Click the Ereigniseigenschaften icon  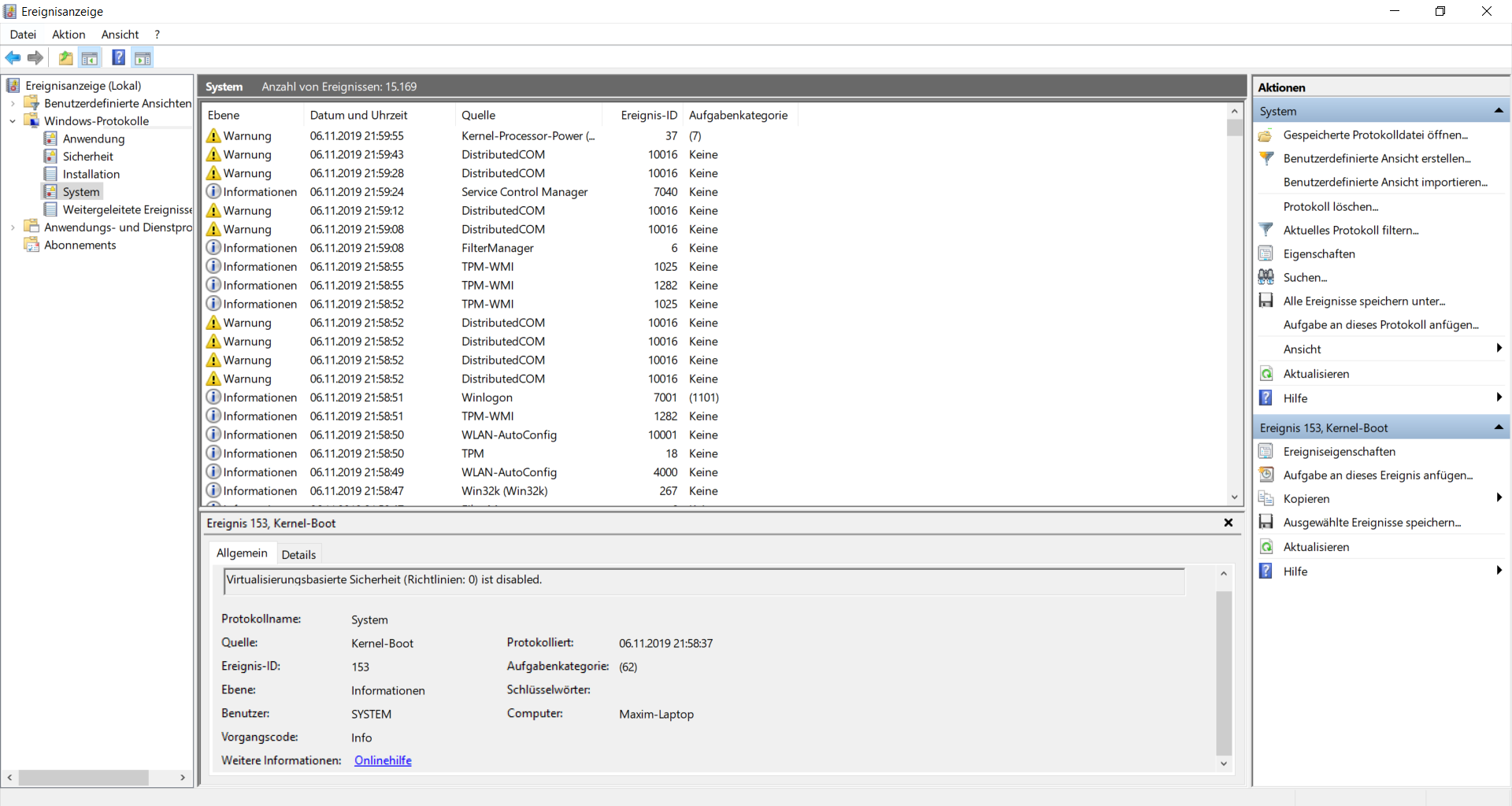coord(1266,451)
